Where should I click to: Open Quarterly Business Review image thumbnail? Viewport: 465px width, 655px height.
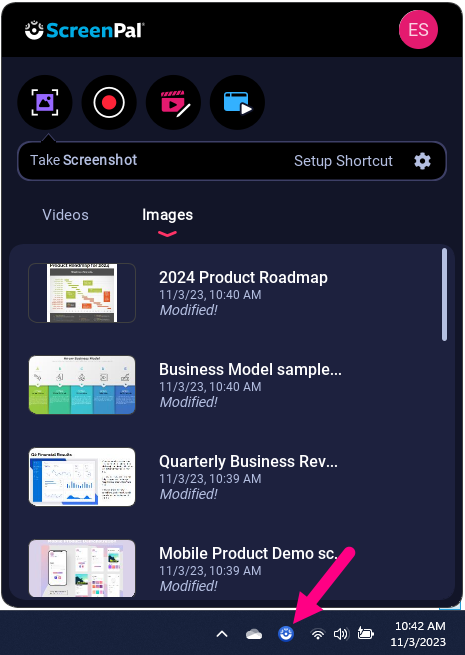click(82, 477)
